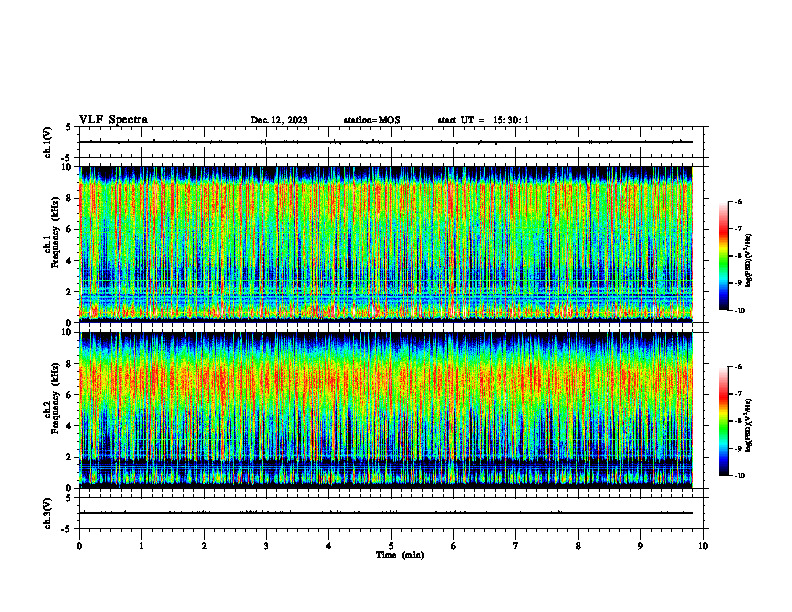This screenshot has width=792, height=612.
Task: Click the ch.2 PSD color bar
Action: pos(723,421)
